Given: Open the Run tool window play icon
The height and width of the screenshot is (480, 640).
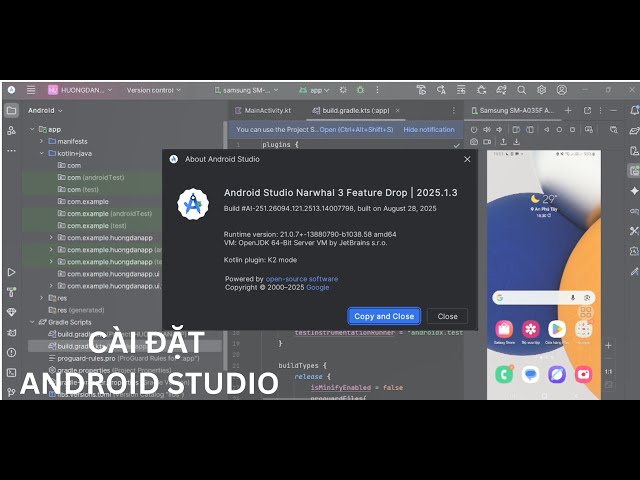Looking at the screenshot, I should [x=11, y=272].
